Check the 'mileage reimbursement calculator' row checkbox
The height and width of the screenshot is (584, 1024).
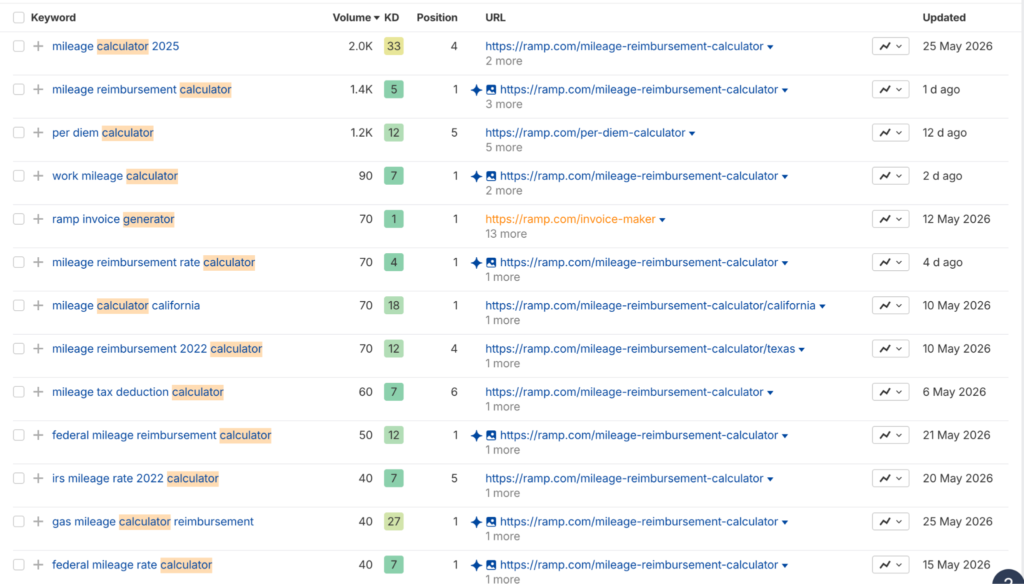tap(18, 89)
